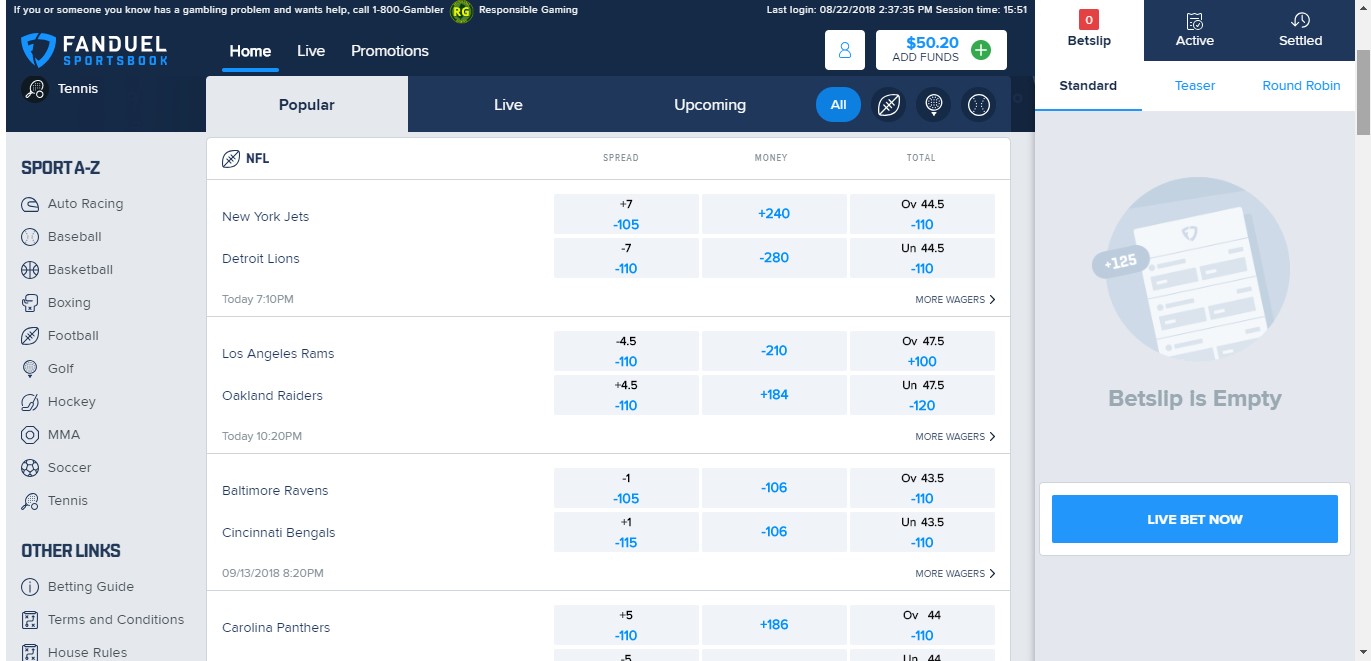The height and width of the screenshot is (661, 1371).
Task: Open Live in the top navigation
Action: coord(311,51)
